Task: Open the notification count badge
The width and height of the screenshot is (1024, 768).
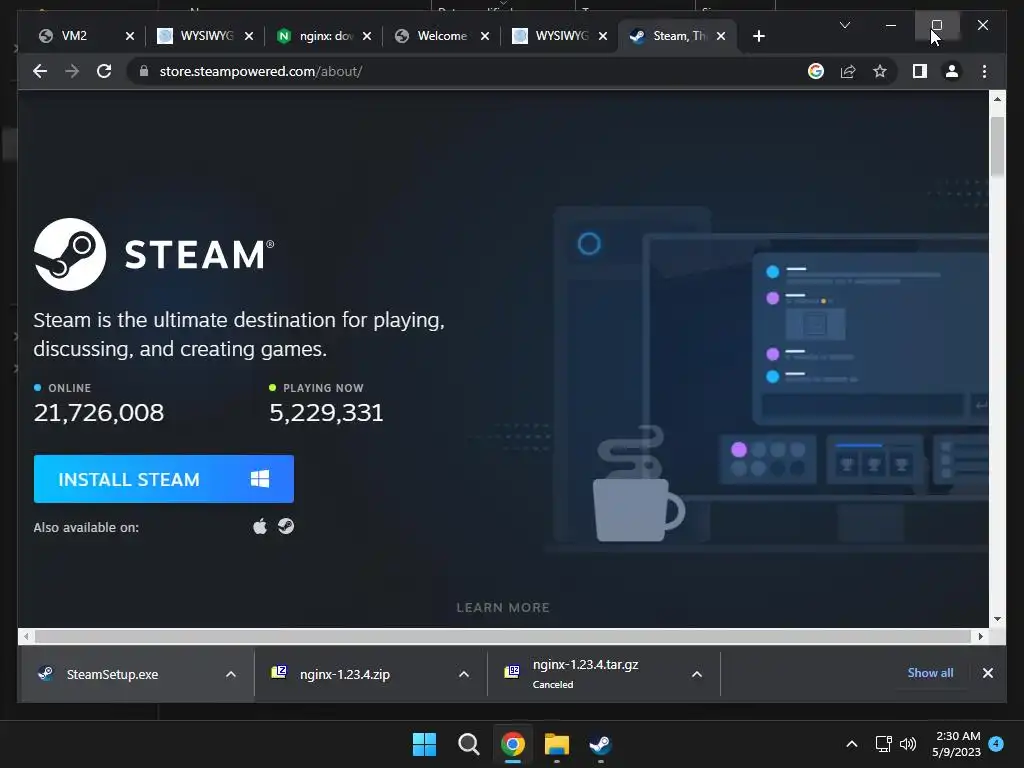Action: click(x=996, y=743)
